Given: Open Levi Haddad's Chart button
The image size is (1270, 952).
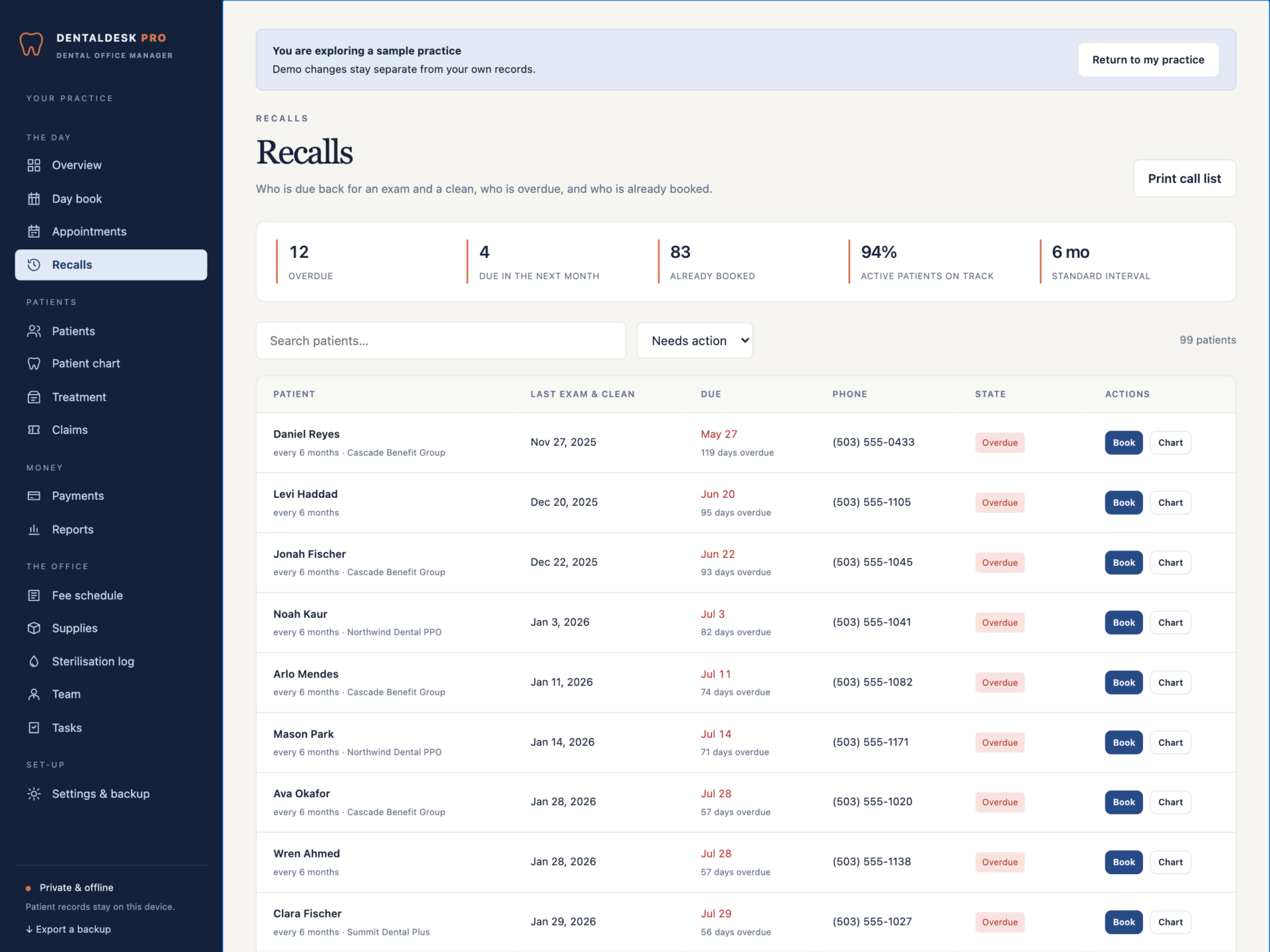Looking at the screenshot, I should [x=1170, y=502].
